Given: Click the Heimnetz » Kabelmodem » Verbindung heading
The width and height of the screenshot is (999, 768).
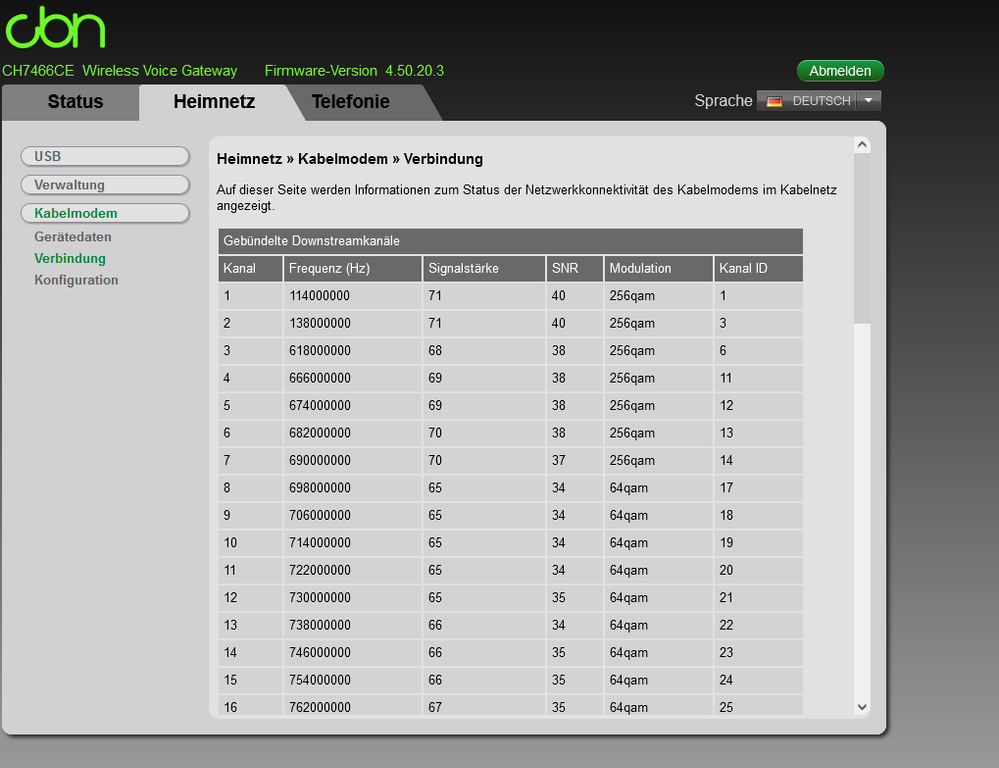Looking at the screenshot, I should [x=350, y=159].
